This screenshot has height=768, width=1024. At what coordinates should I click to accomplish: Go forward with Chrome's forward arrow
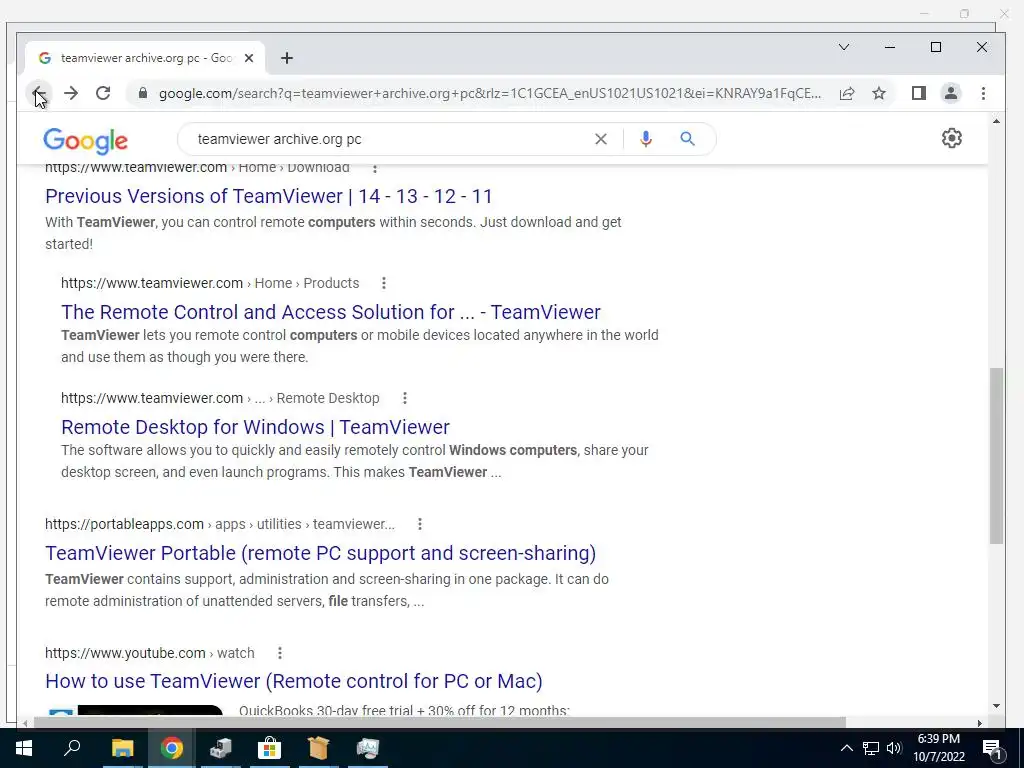coord(71,93)
